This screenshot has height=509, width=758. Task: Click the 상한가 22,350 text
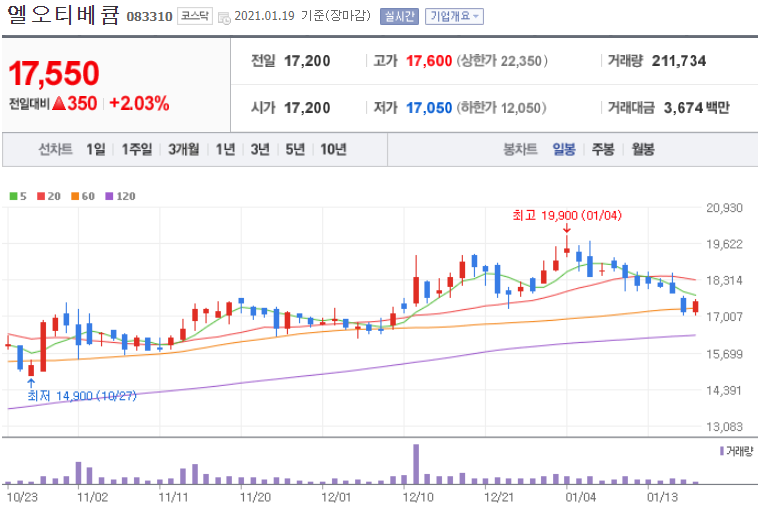502,61
